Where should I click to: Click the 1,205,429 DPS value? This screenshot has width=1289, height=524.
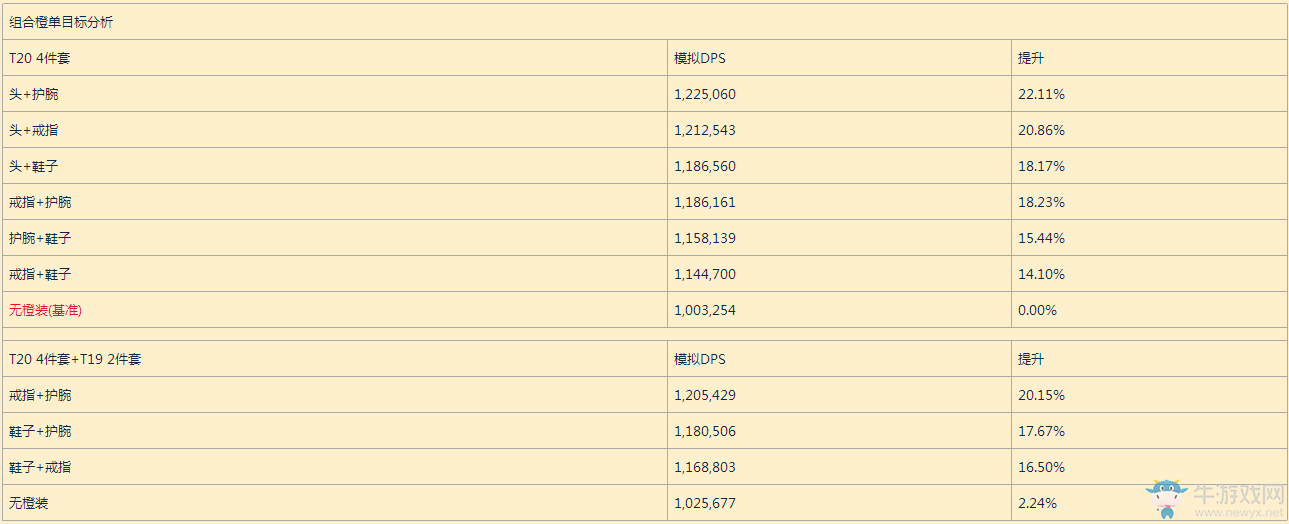pyautogui.click(x=705, y=395)
